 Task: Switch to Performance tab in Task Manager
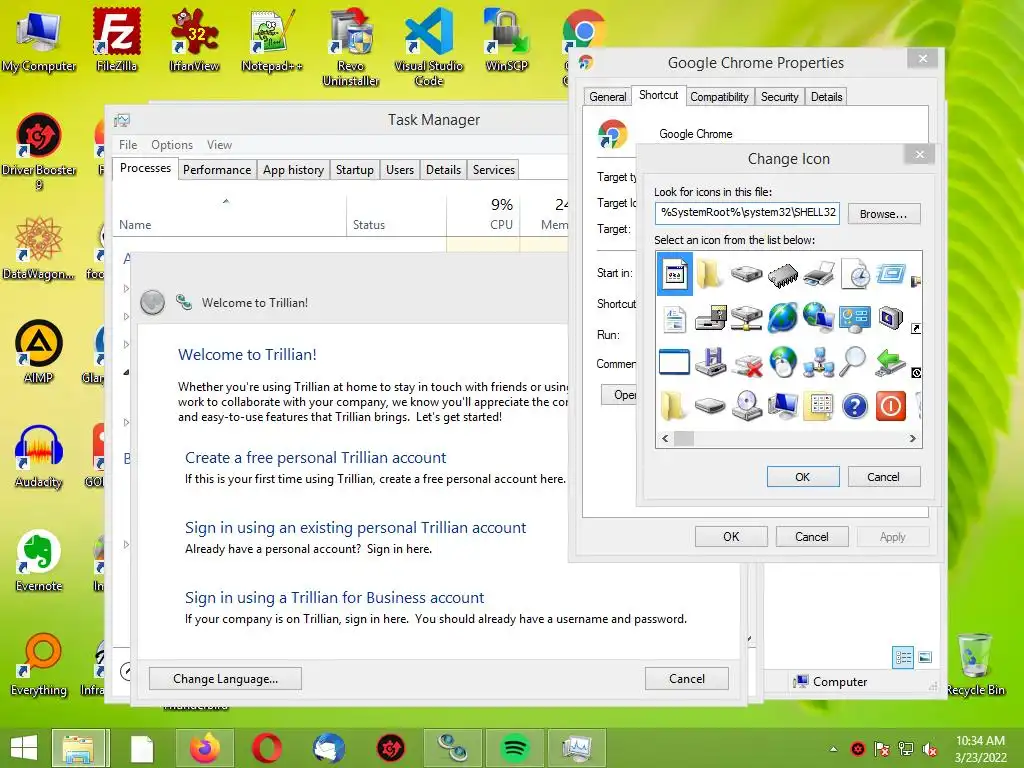tap(217, 170)
